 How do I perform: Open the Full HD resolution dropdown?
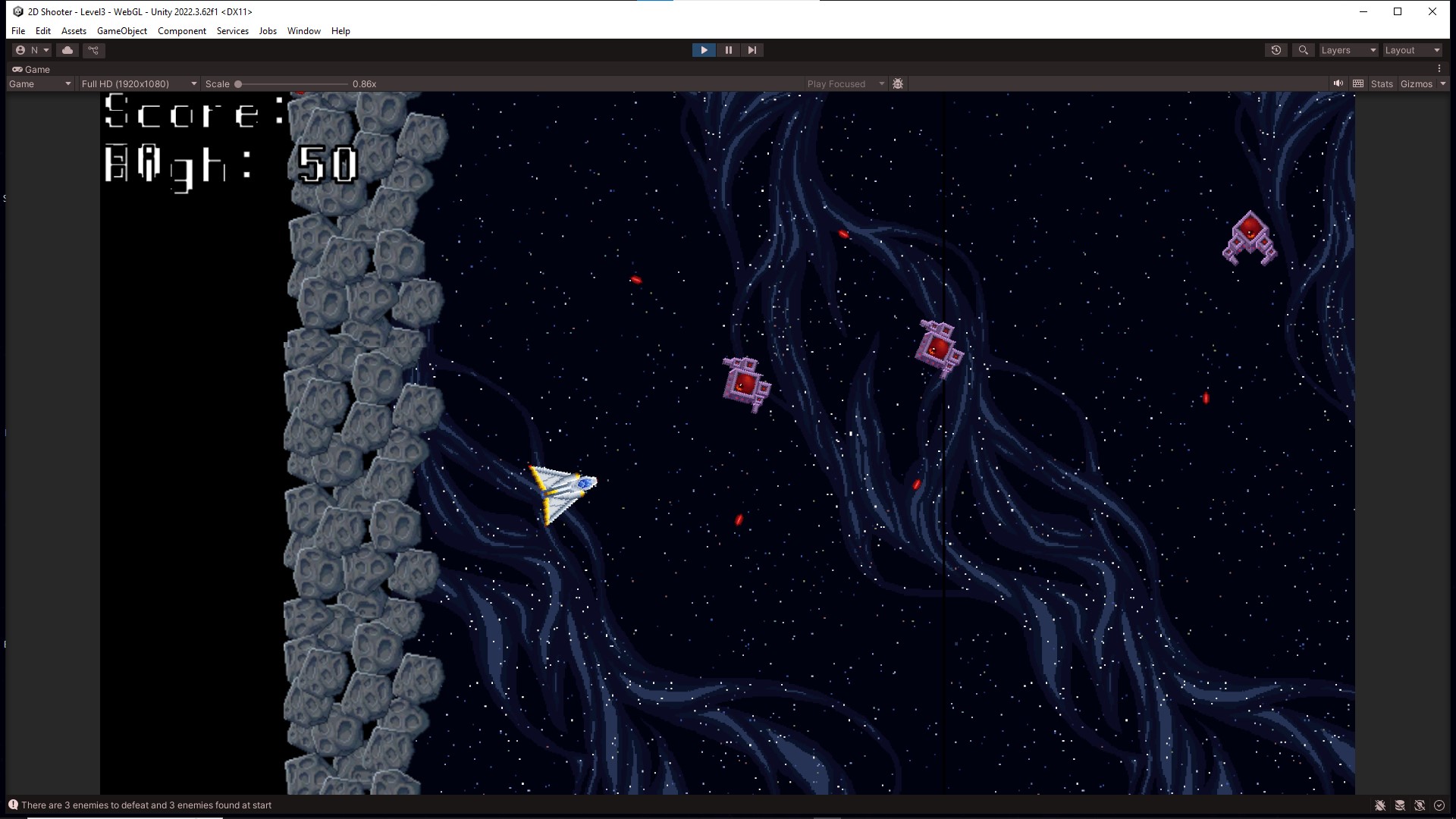140,83
